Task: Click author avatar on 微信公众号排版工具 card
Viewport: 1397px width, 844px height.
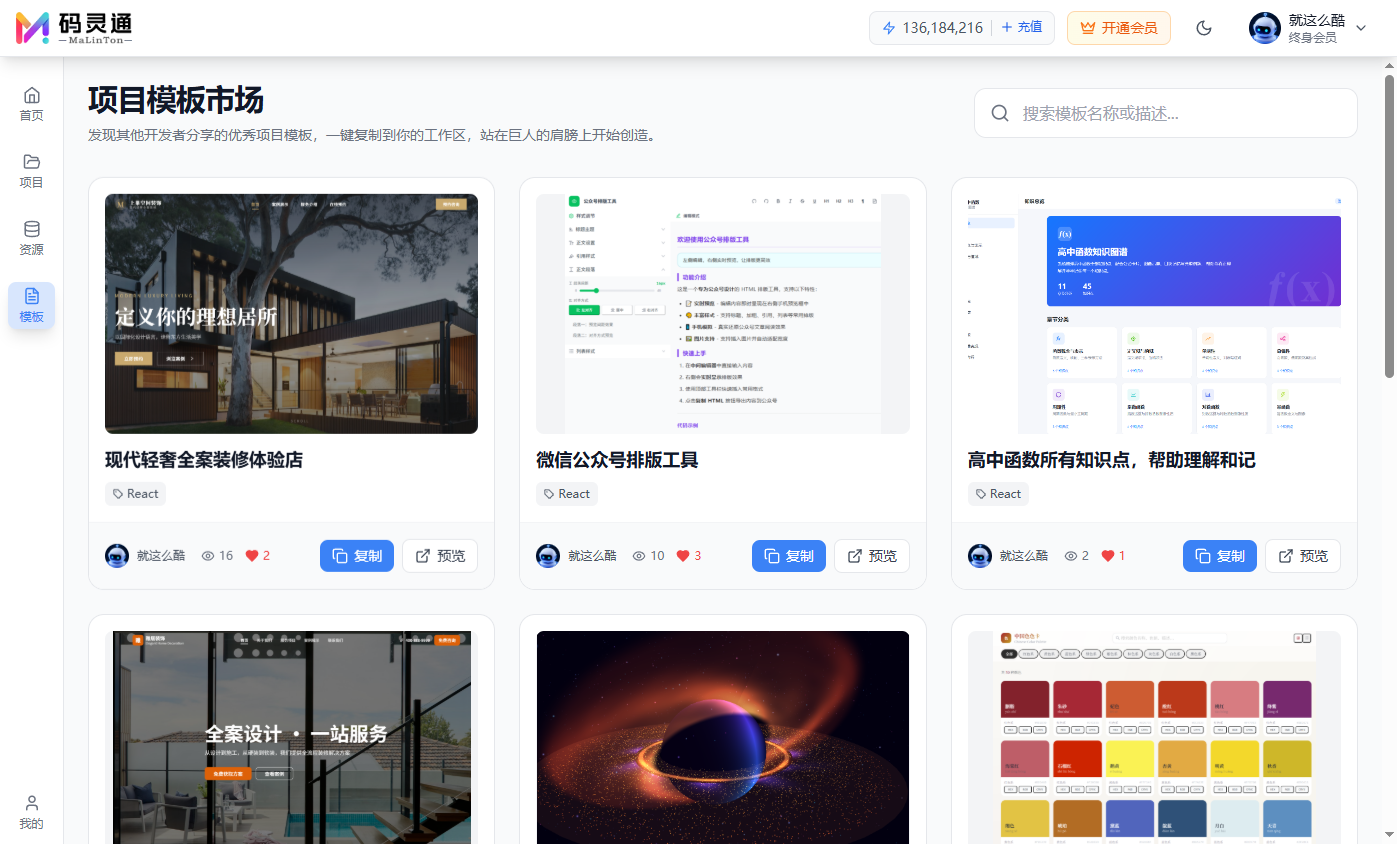Action: (x=548, y=556)
